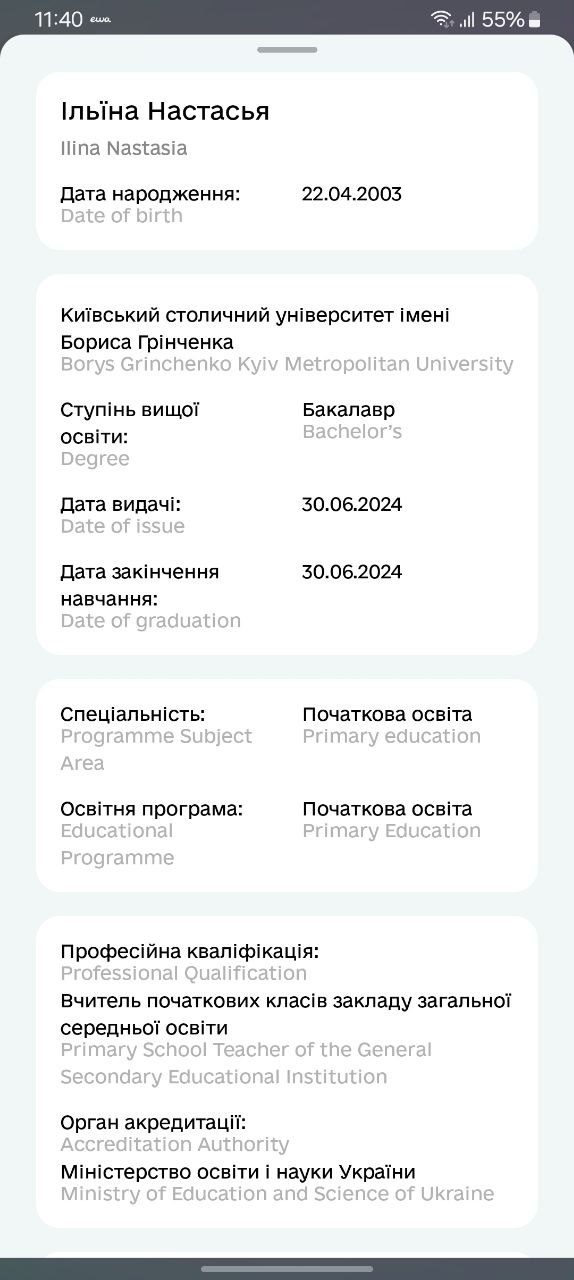Tap the Borys Grinchenko Kyiv Metropolitan University text
The width and height of the screenshot is (574, 1280).
tap(287, 364)
